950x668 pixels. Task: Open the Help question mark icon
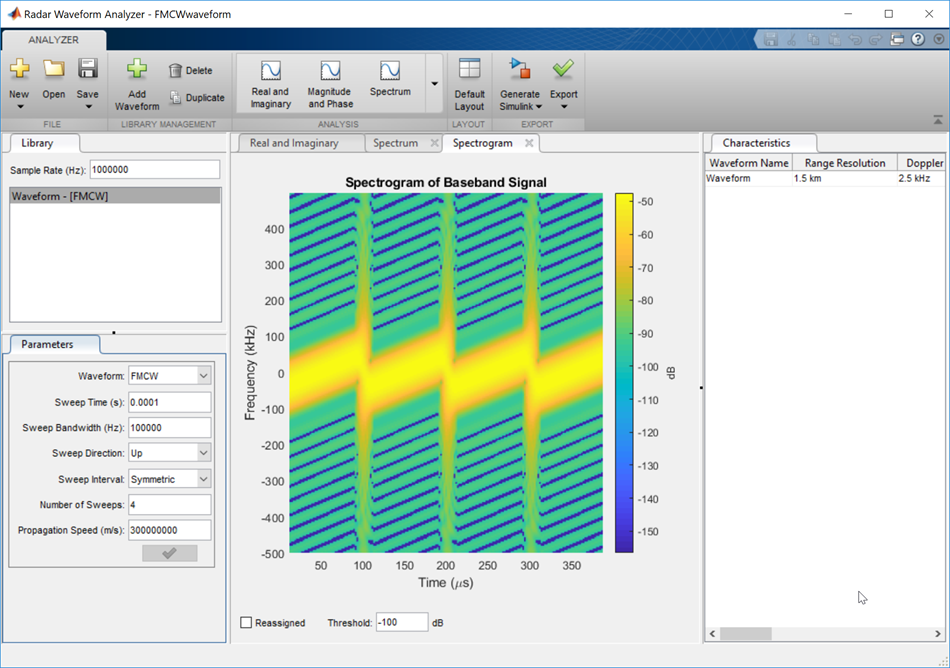(x=916, y=40)
